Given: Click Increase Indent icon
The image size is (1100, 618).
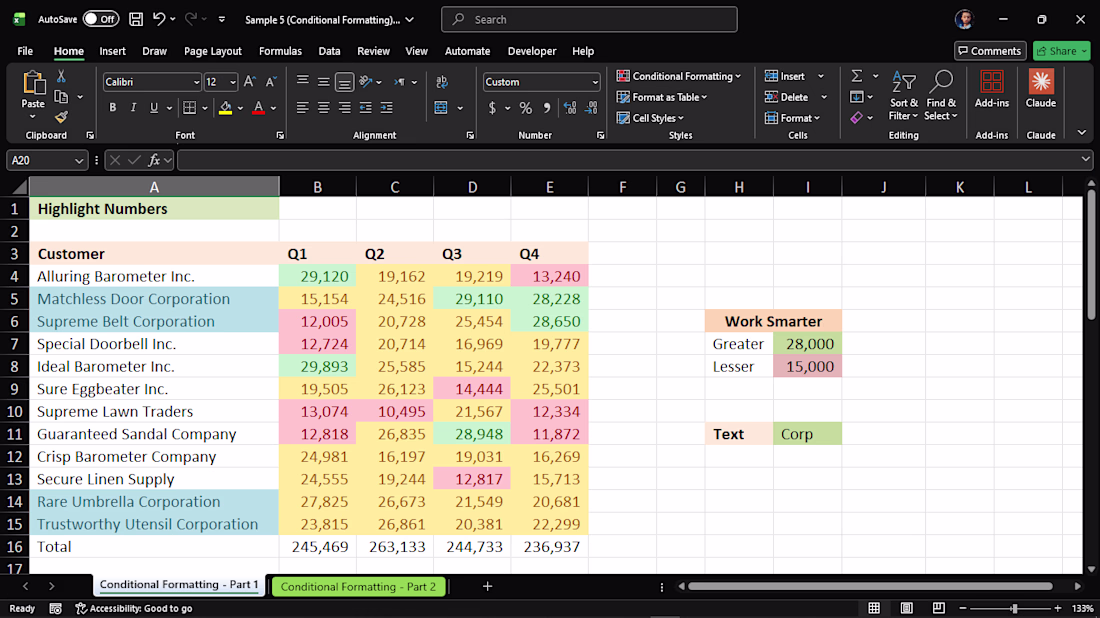Looking at the screenshot, I should click(x=387, y=107).
